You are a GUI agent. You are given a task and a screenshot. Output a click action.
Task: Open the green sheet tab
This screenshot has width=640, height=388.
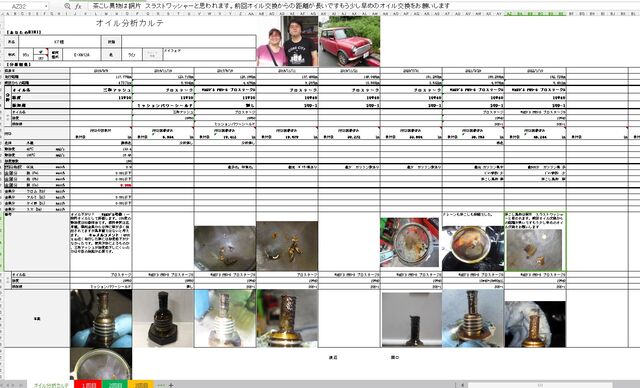pyautogui.click(x=116, y=385)
